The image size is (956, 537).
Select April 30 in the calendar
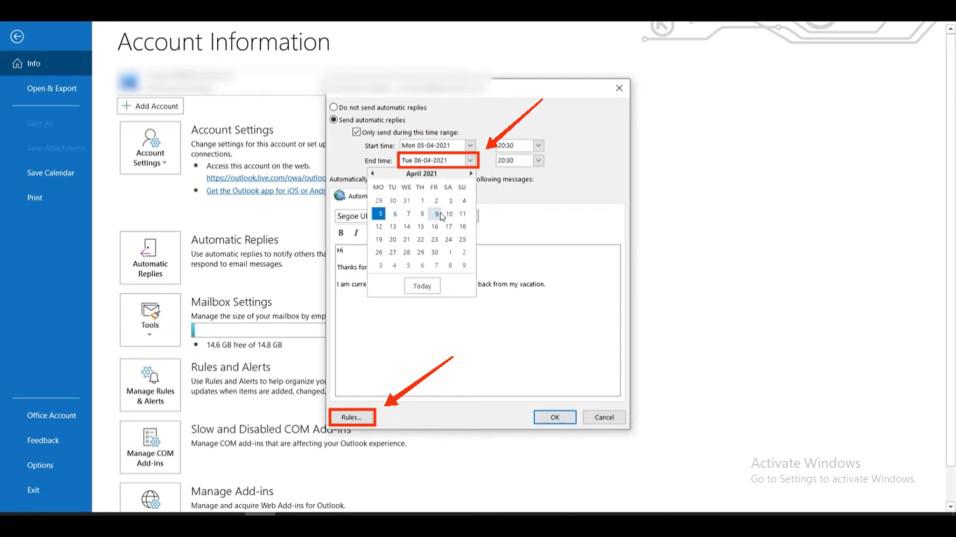coord(435,252)
